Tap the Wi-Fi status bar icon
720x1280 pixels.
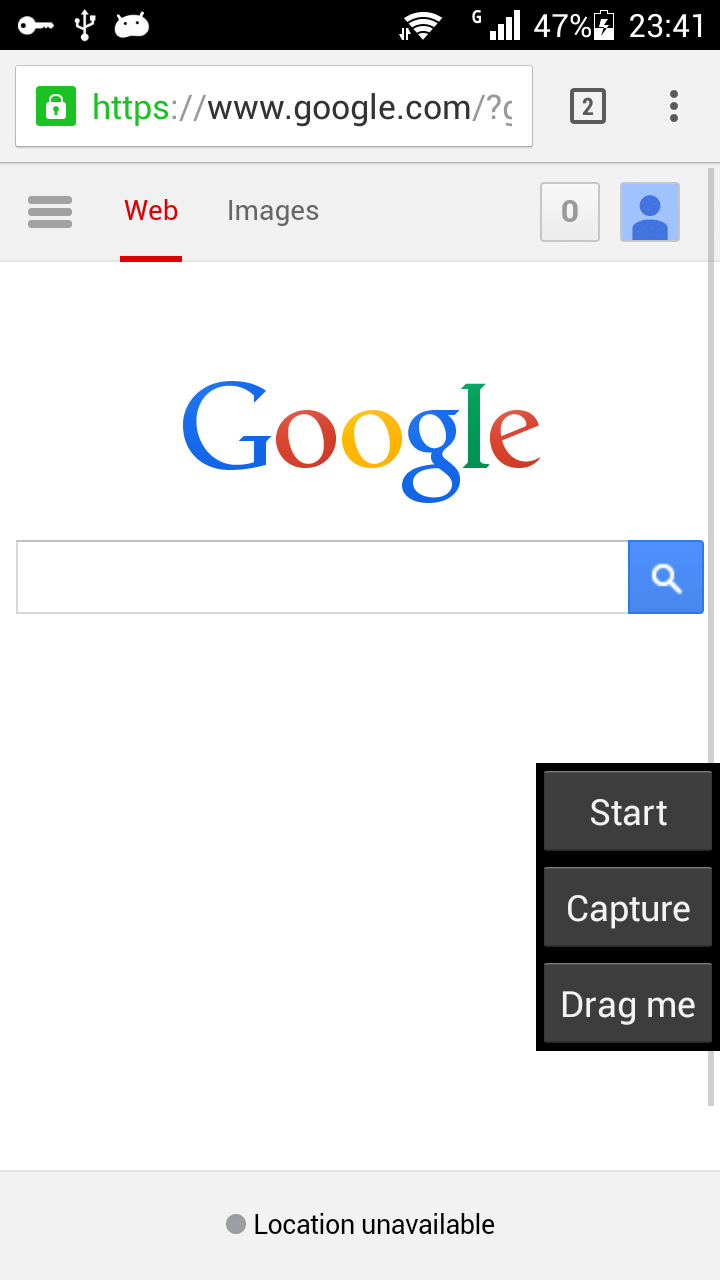pyautogui.click(x=421, y=25)
